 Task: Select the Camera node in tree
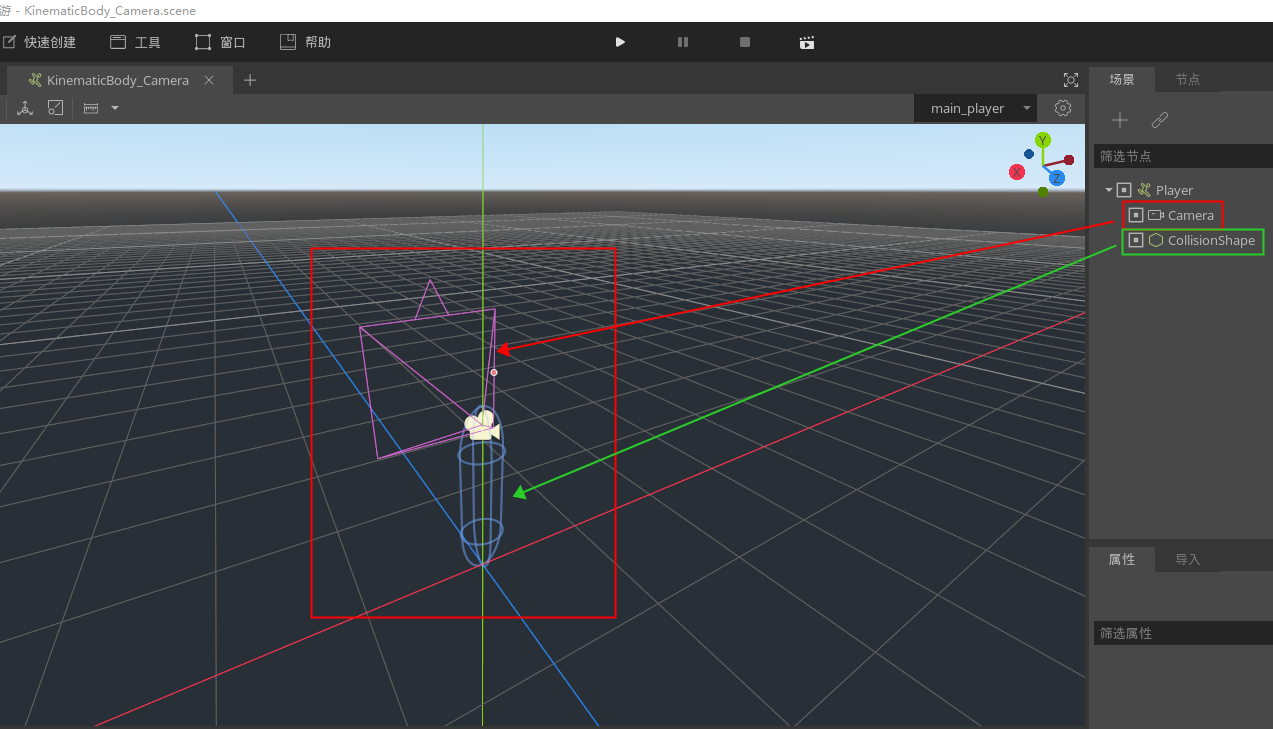1191,215
